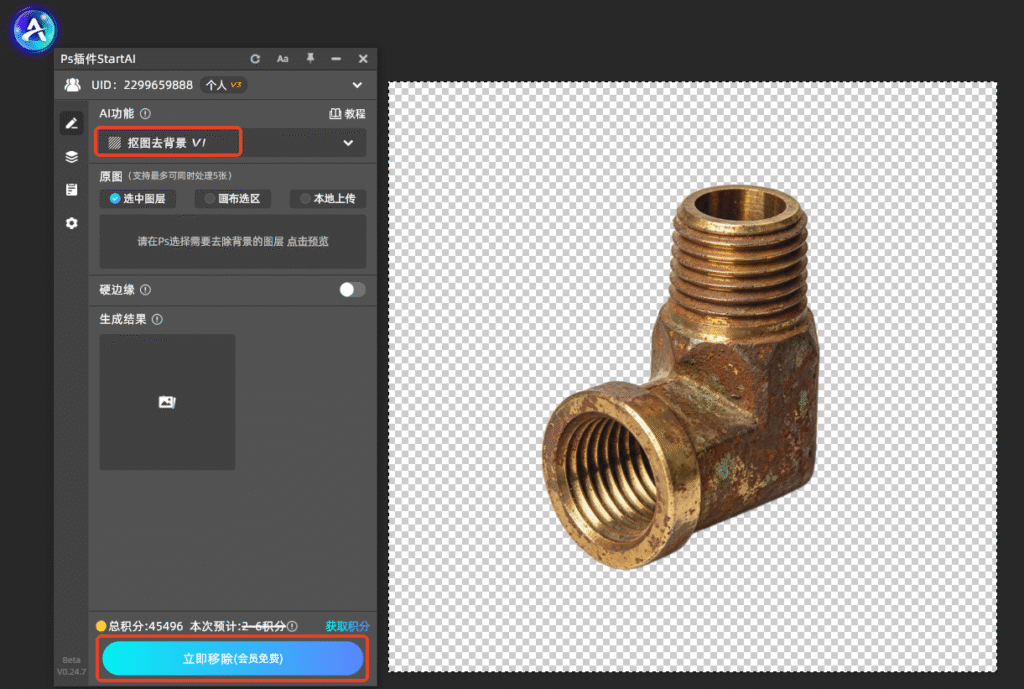Click the gold coin 总积分 icon
This screenshot has width=1024, height=689.
(101, 626)
